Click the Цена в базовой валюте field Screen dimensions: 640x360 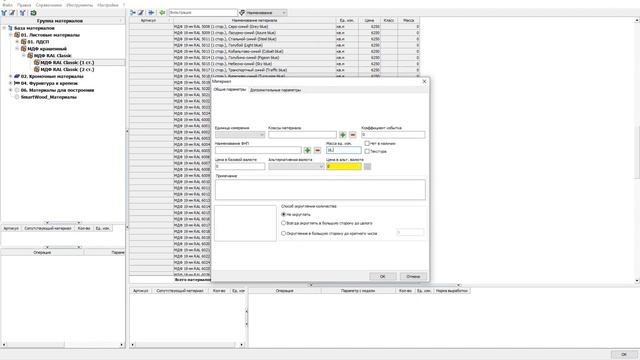point(240,167)
